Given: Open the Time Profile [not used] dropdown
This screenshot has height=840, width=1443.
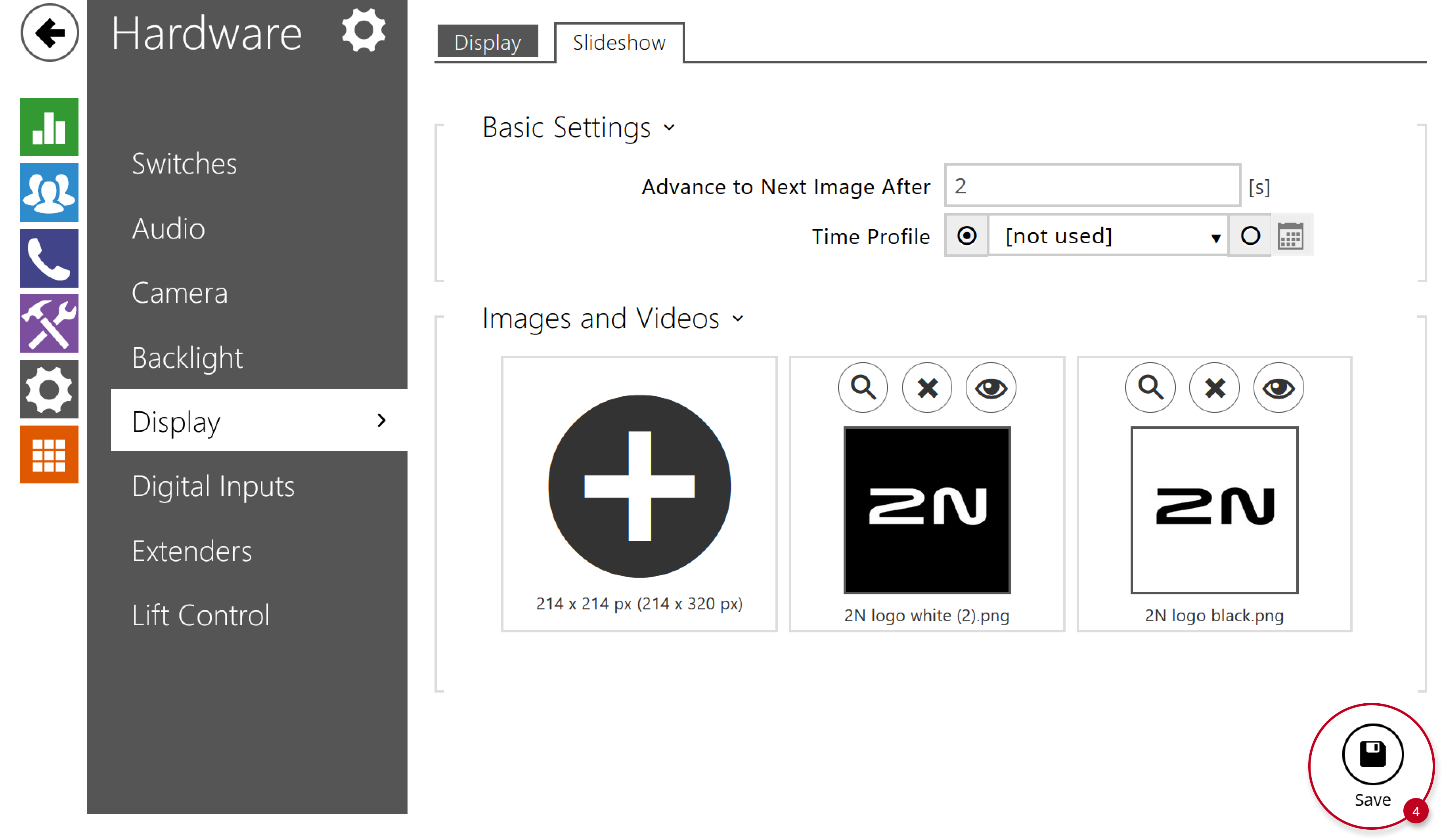Looking at the screenshot, I should pyautogui.click(x=1108, y=236).
